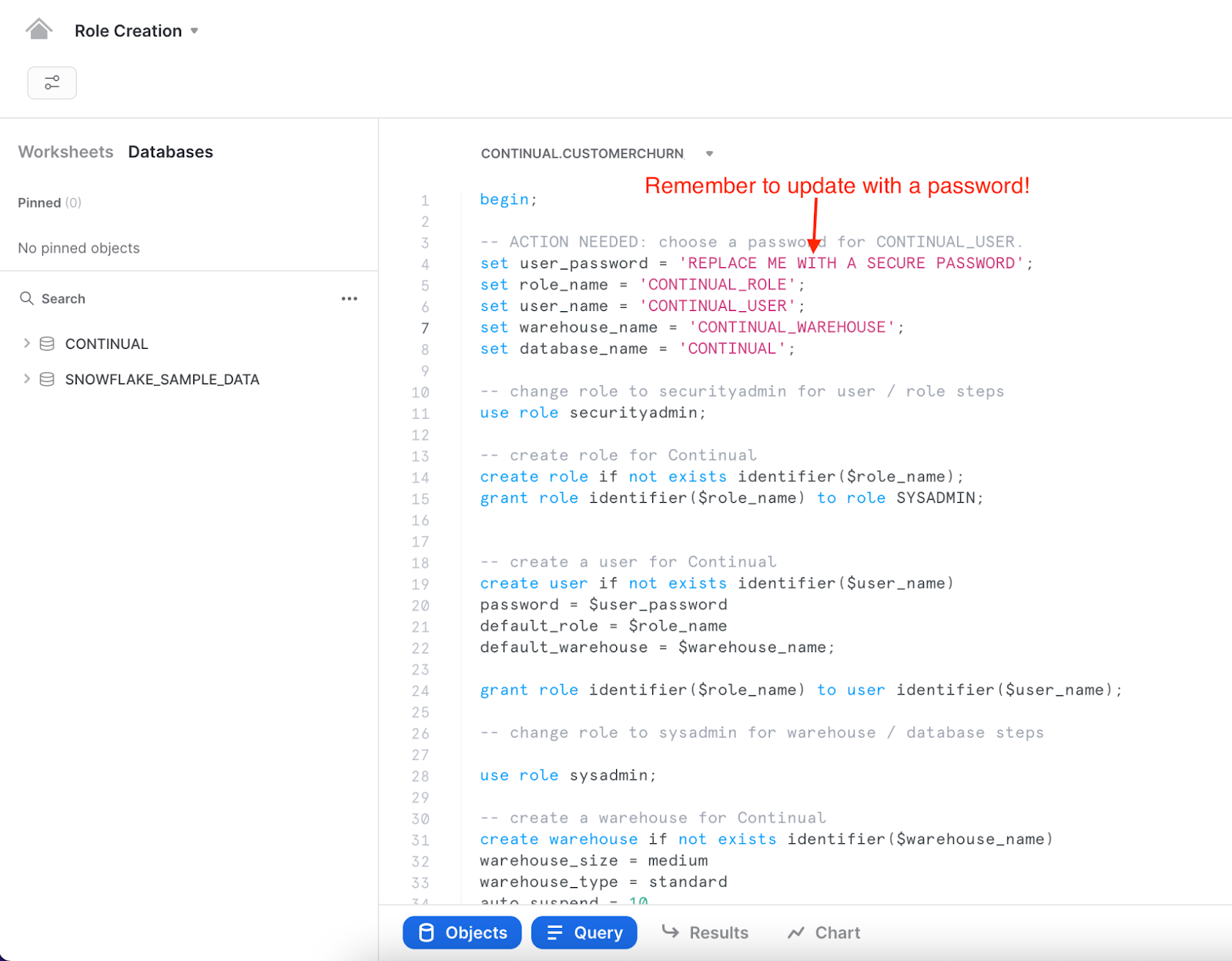Toggle the Objects panel button
1232x961 pixels.
pos(462,933)
